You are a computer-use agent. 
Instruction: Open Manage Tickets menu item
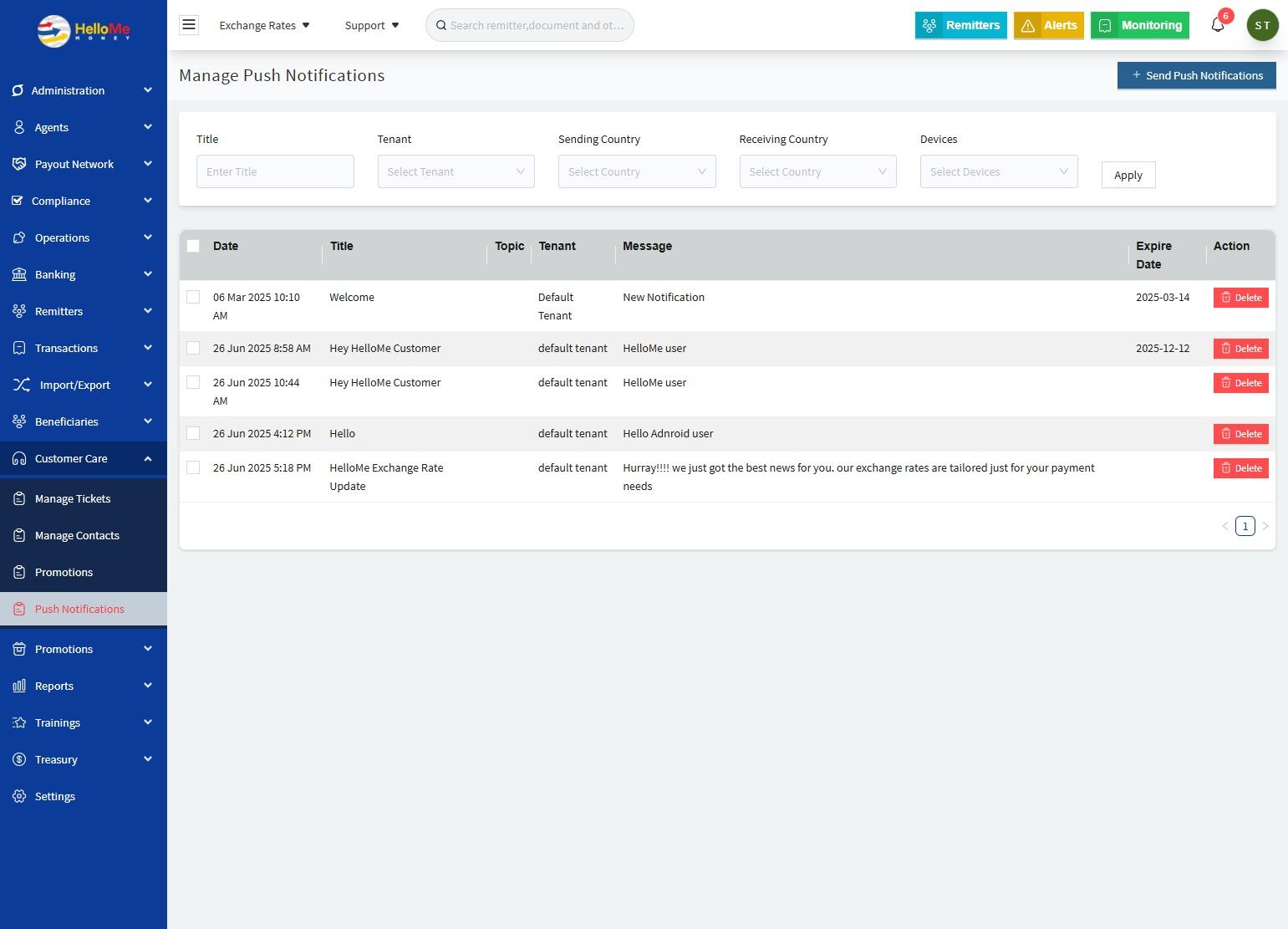(x=84, y=498)
